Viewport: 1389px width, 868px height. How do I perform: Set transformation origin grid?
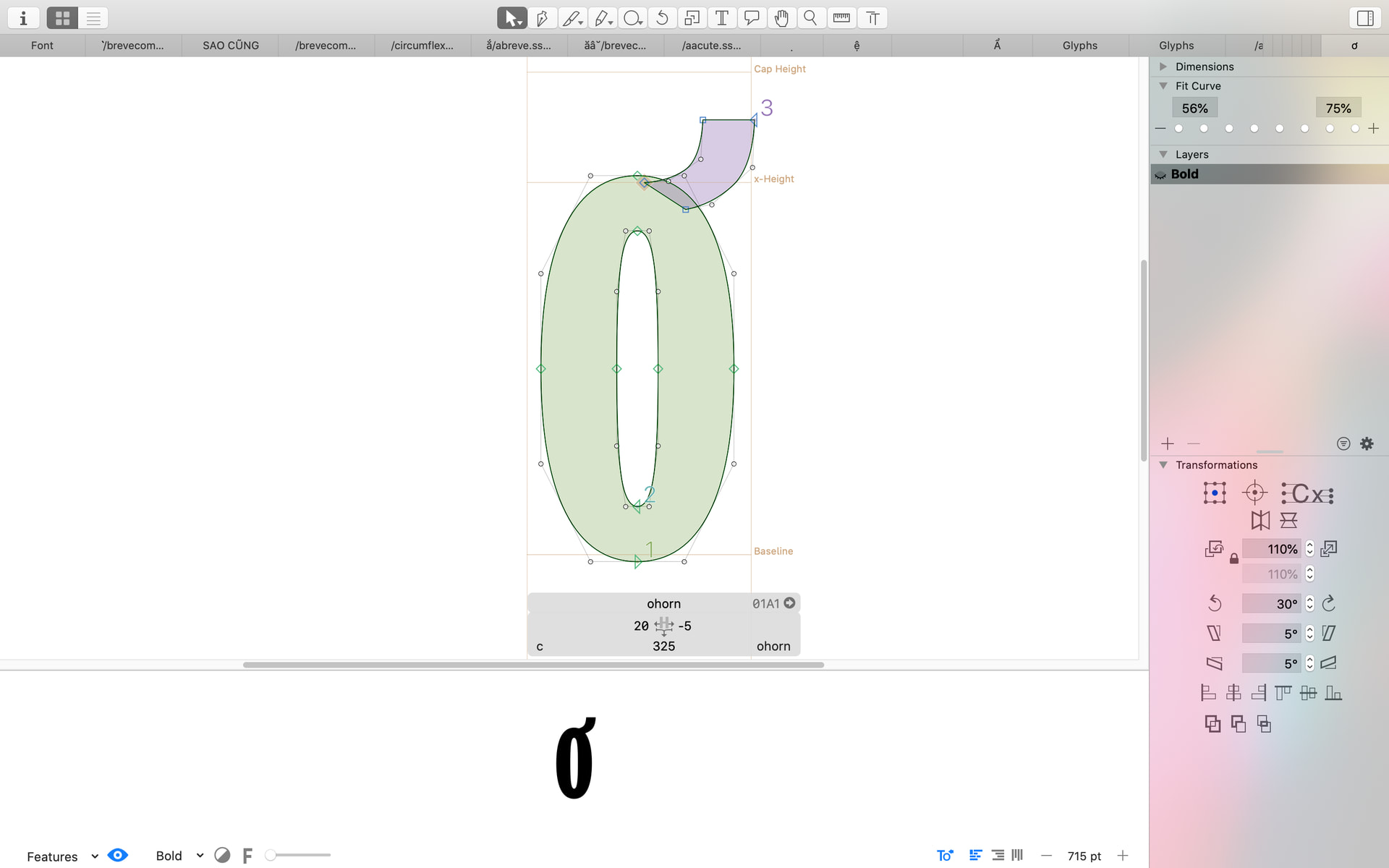coord(1215,493)
